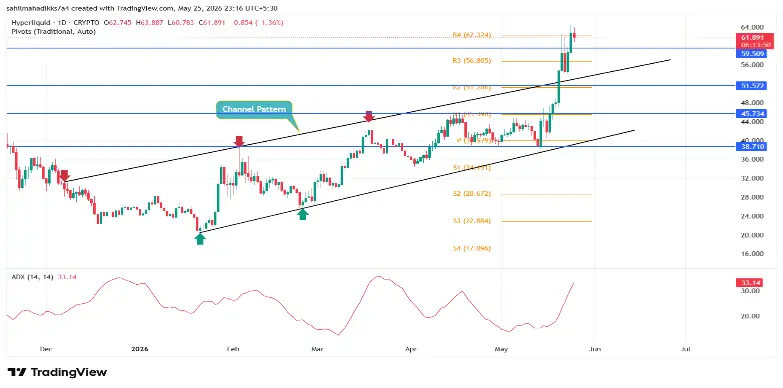Click the low value L60.783
Screen dimensions: 783x388
pos(182,22)
